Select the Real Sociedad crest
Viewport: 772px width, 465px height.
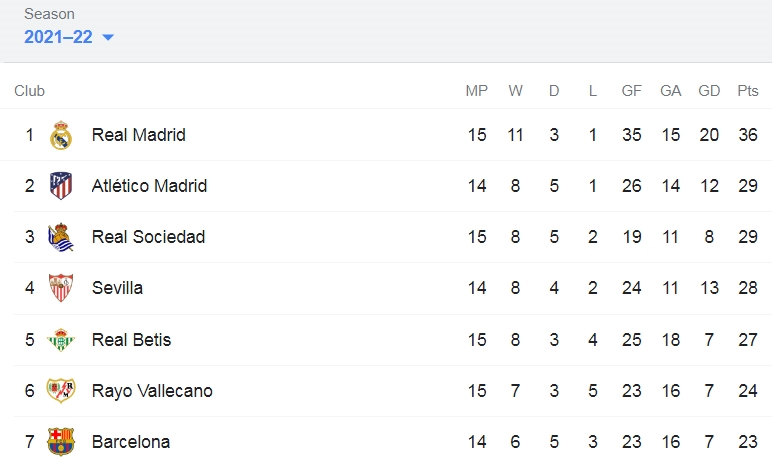[61, 237]
